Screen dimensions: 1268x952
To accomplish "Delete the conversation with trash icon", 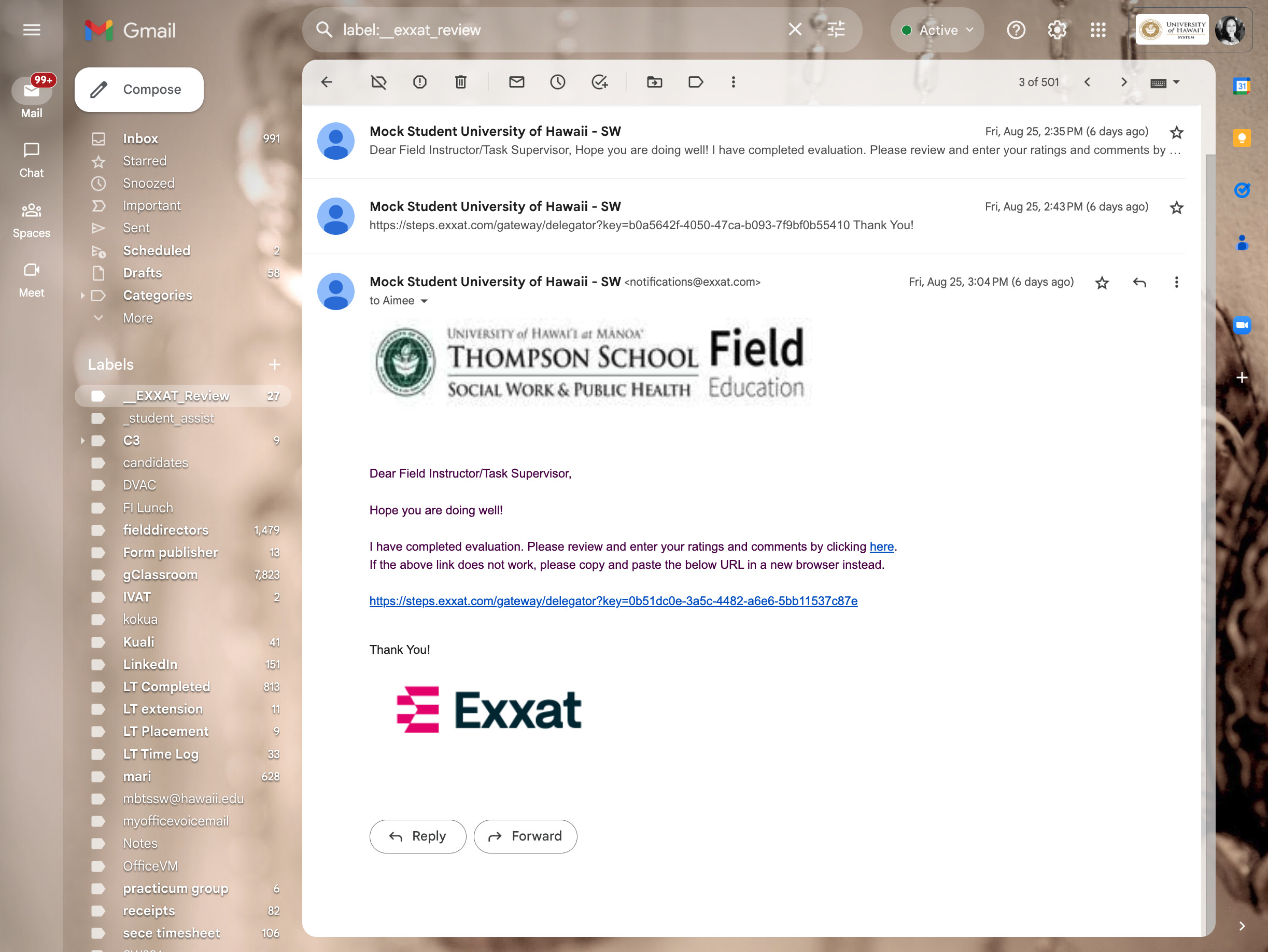I will point(461,82).
